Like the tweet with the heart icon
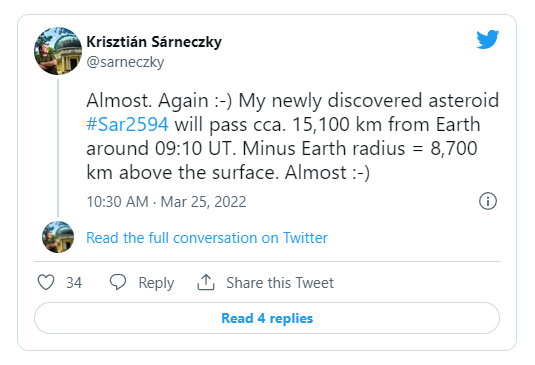This screenshot has width=535, height=365. pos(46,282)
